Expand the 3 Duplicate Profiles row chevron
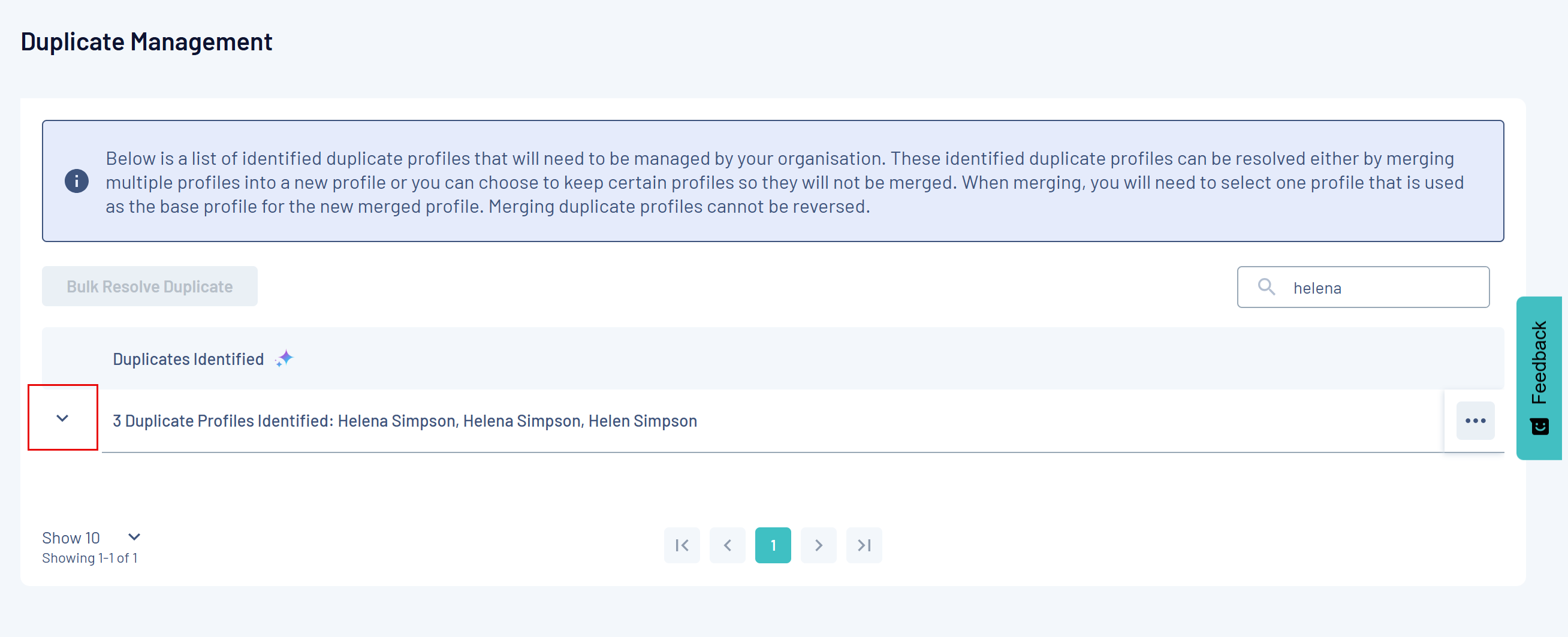 (62, 418)
